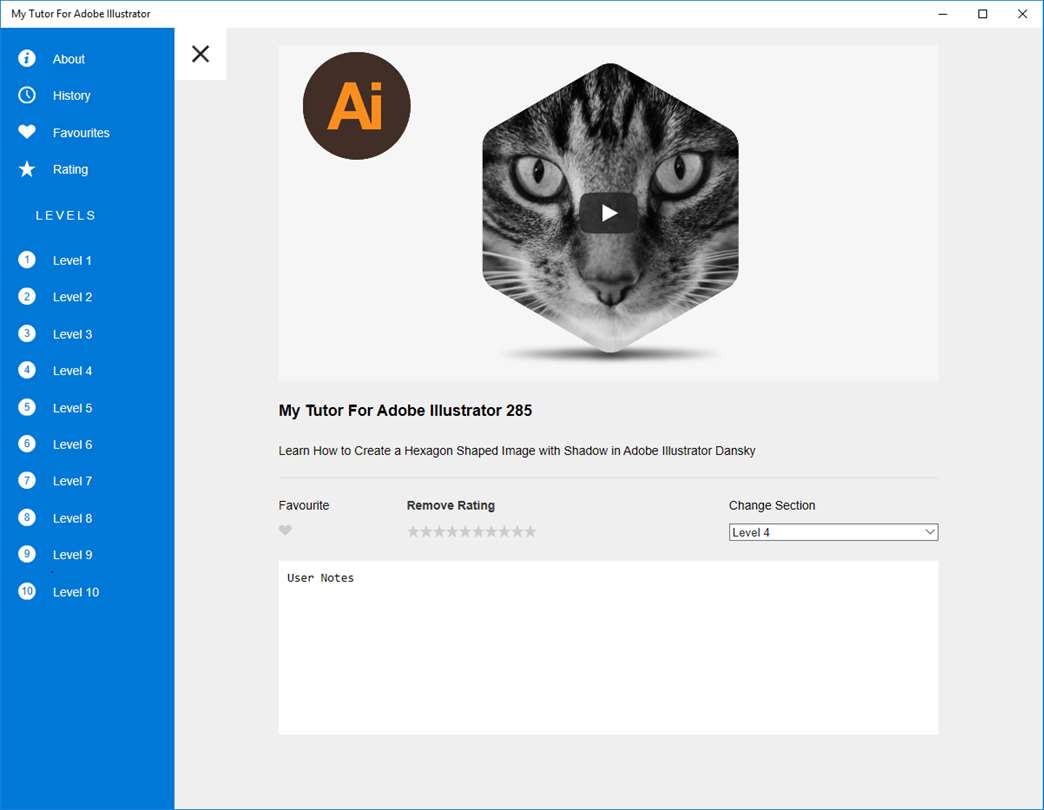1044x810 pixels.
Task: Show Favourites using the sidebar heart icon
Action: 27,132
